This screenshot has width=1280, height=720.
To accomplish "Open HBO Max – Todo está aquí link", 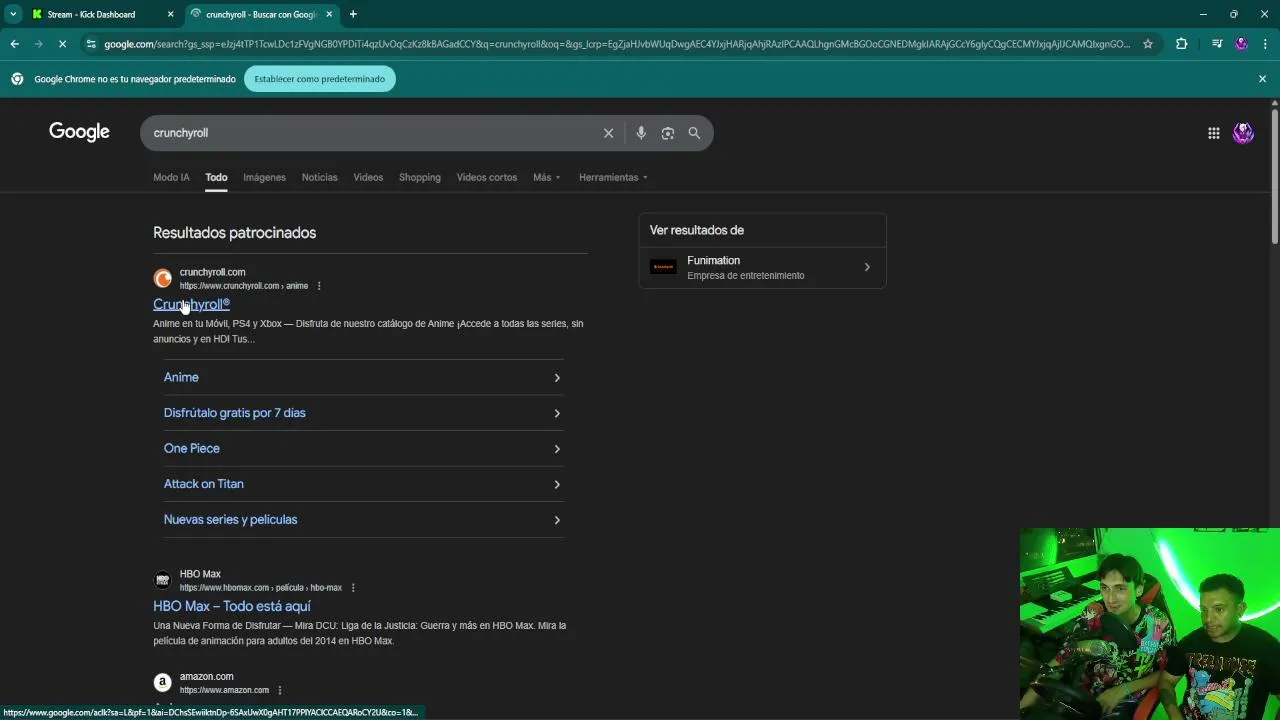I will [x=232, y=606].
